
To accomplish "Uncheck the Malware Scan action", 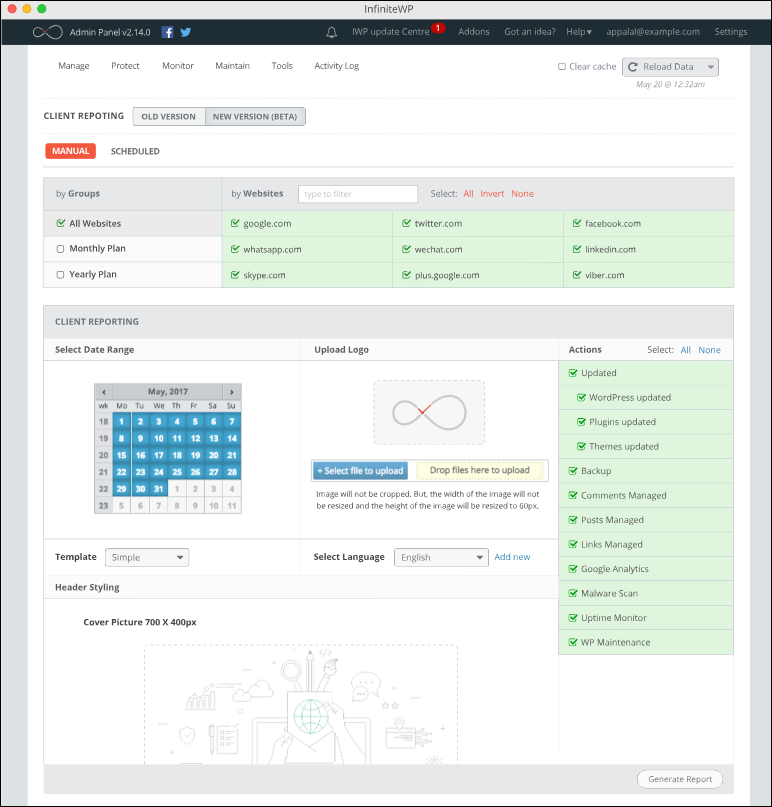I will click(573, 594).
